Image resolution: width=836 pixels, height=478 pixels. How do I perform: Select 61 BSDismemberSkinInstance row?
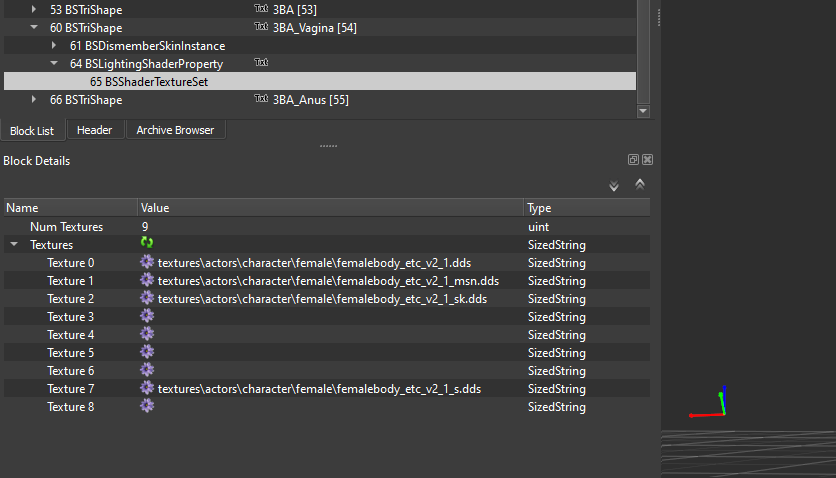coord(320,45)
